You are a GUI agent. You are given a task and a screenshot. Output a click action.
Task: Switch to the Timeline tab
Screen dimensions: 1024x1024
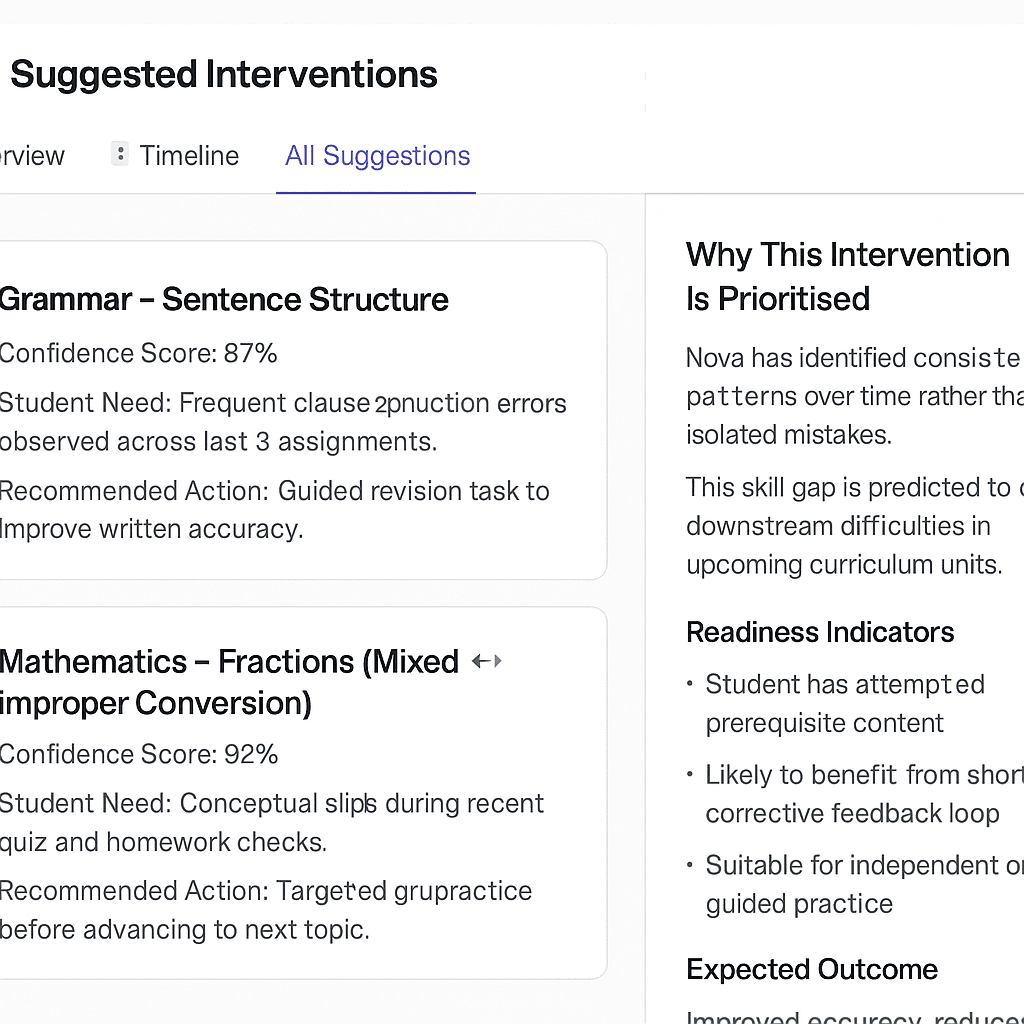(189, 156)
